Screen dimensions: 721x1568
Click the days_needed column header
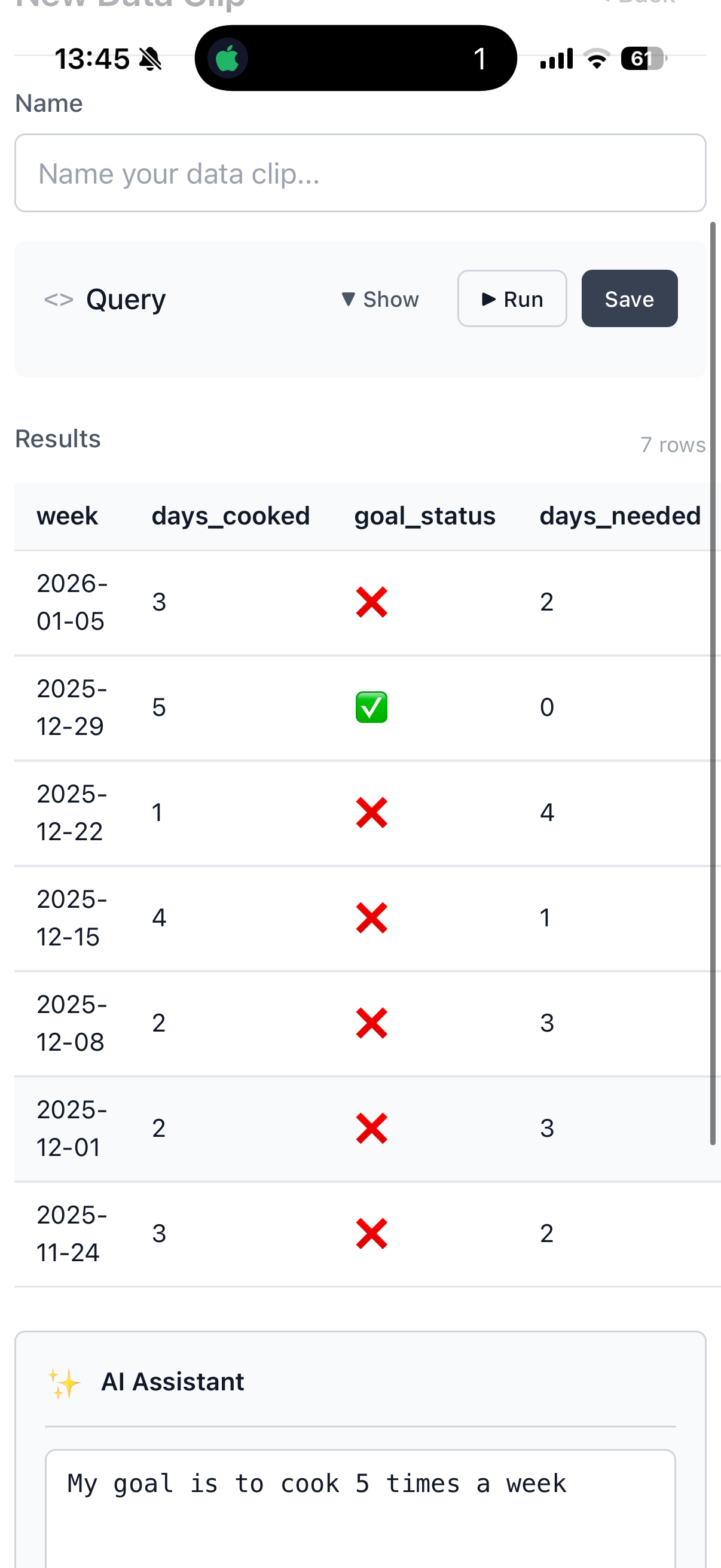click(x=619, y=516)
